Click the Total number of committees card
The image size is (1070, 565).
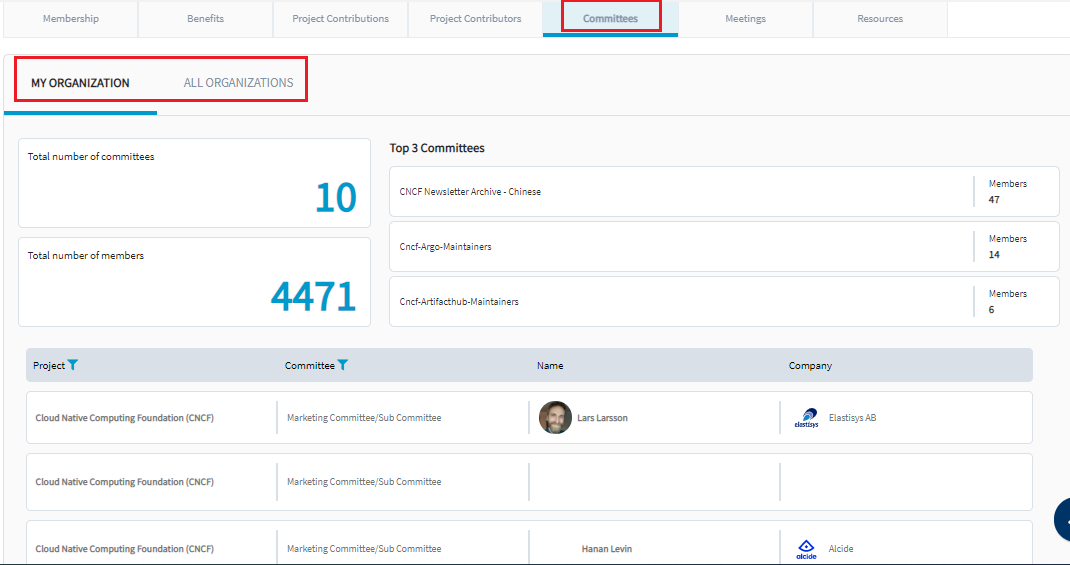194,183
